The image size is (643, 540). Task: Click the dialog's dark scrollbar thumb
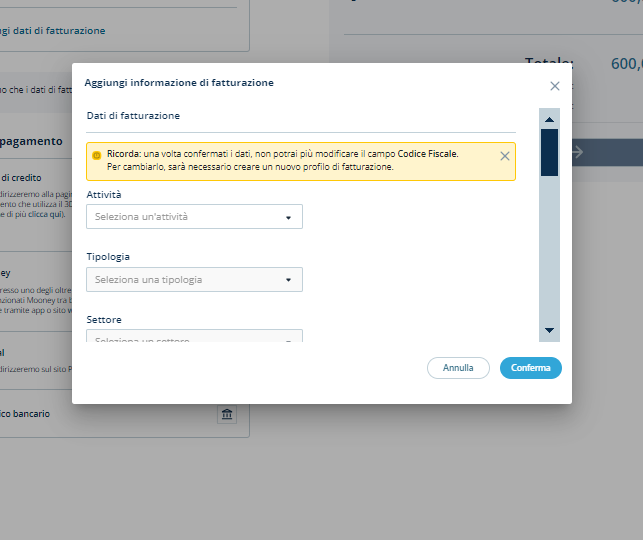pos(549,152)
